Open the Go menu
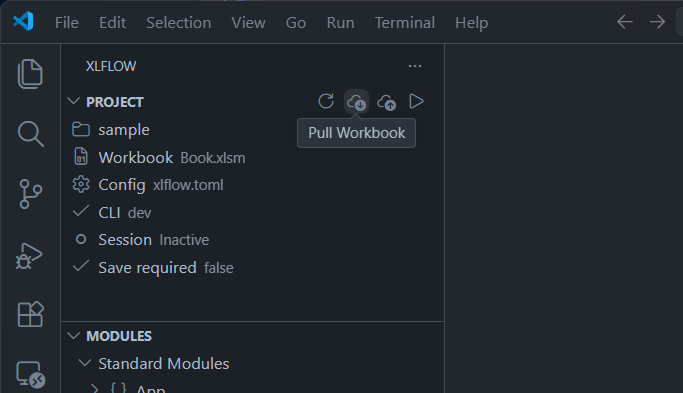Screen dimensions: 683x393 point(296,23)
